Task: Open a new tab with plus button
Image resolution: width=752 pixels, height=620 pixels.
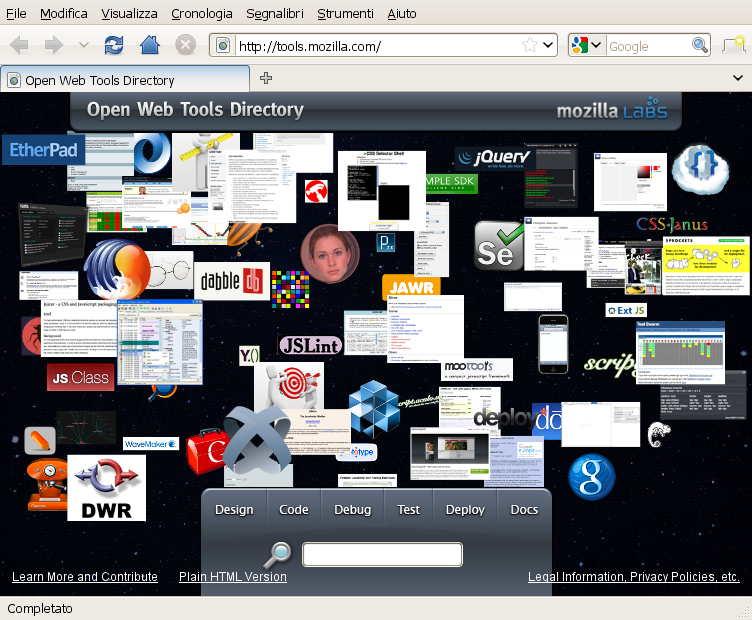Action: tap(266, 78)
